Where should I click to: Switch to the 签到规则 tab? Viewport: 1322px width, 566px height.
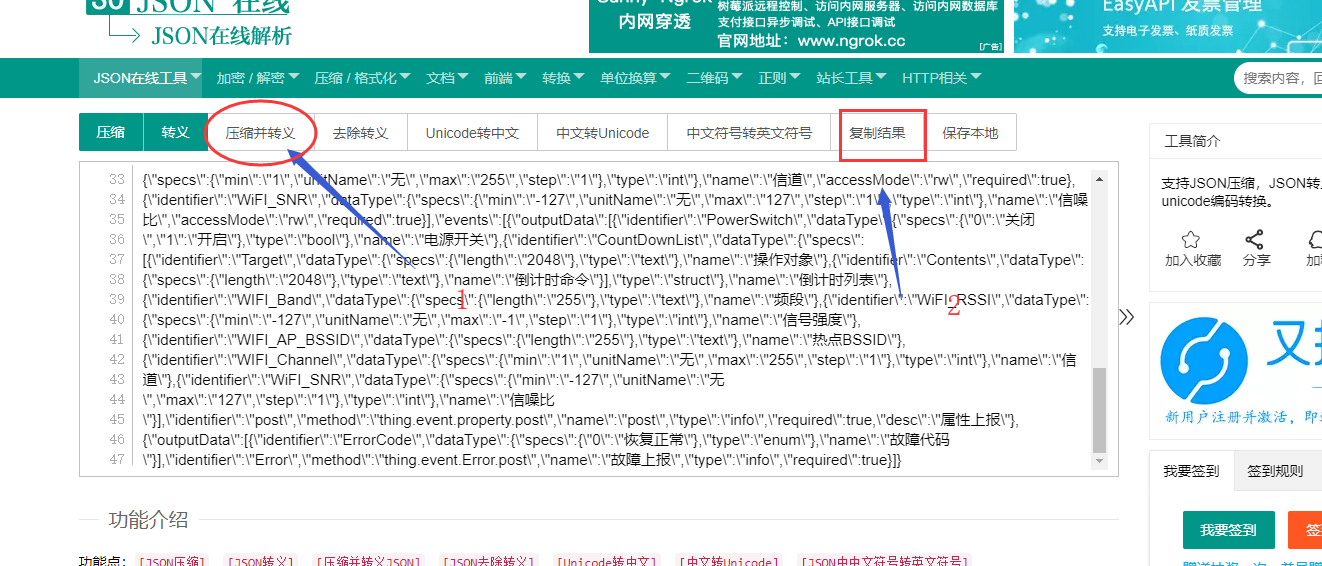point(1275,471)
